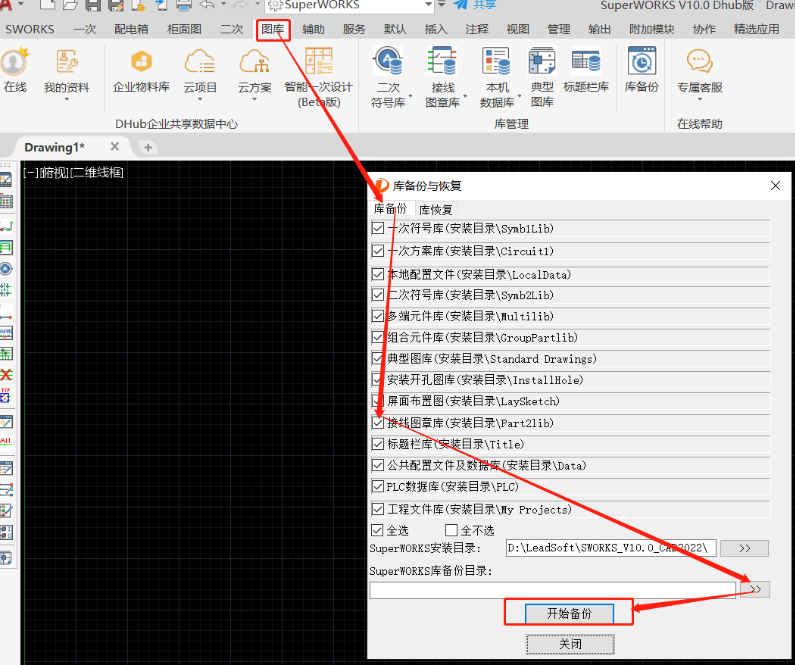Click the 二维线框 visual style label
Image resolution: width=795 pixels, height=665 pixels.
(97, 173)
